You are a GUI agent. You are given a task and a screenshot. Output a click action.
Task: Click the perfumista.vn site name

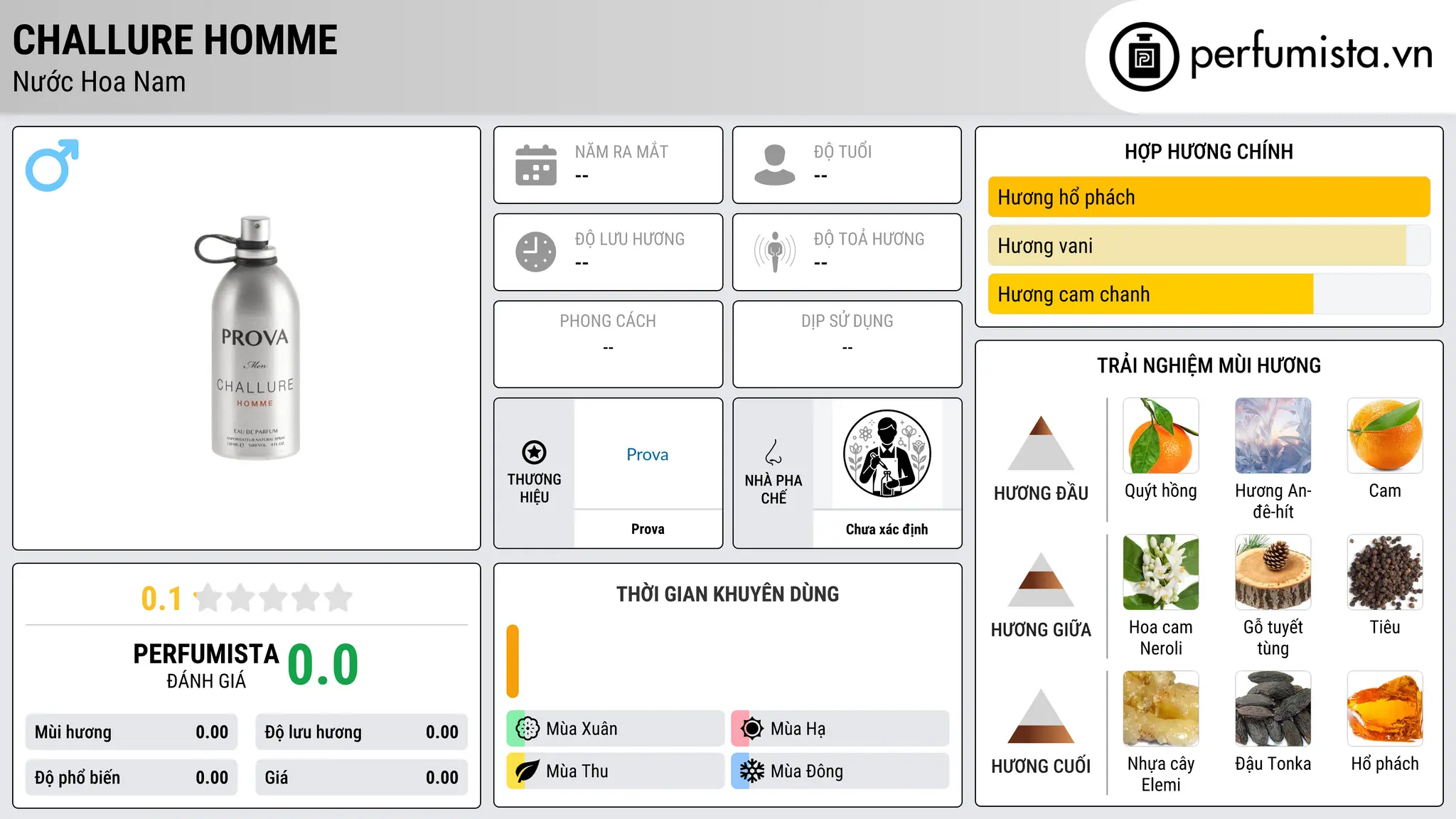coord(1312,55)
